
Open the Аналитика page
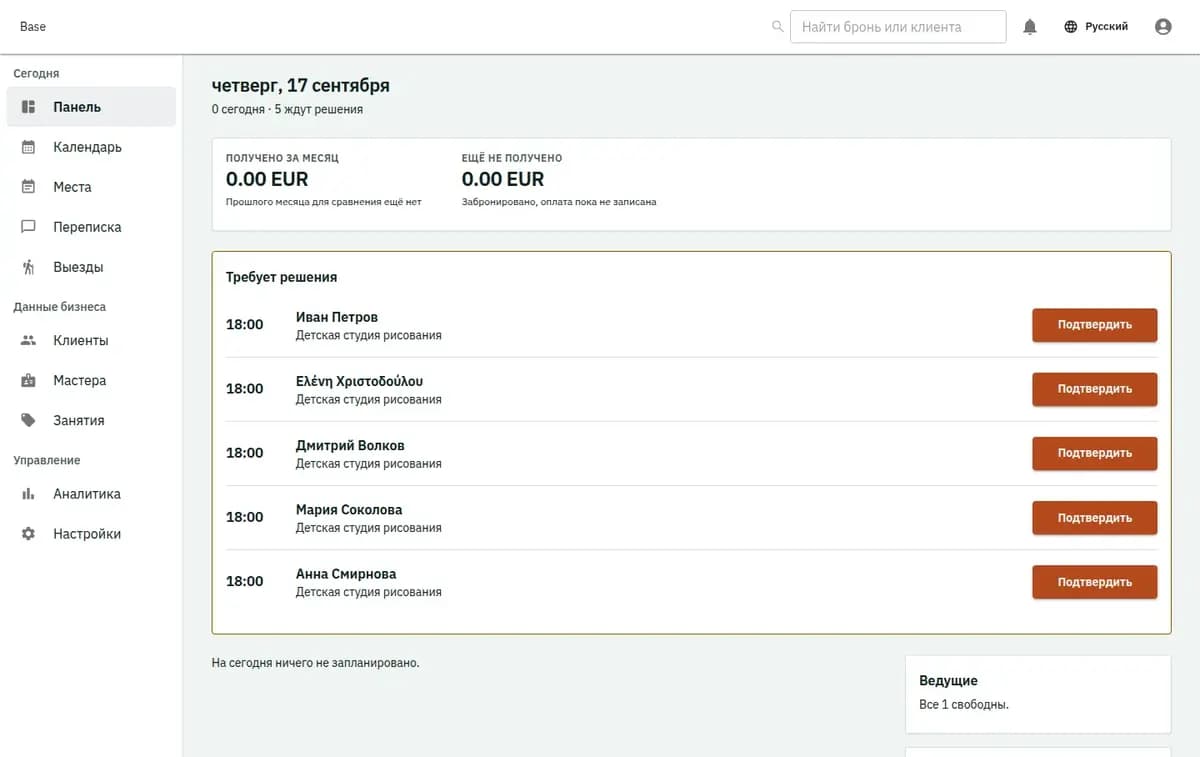click(x=91, y=494)
